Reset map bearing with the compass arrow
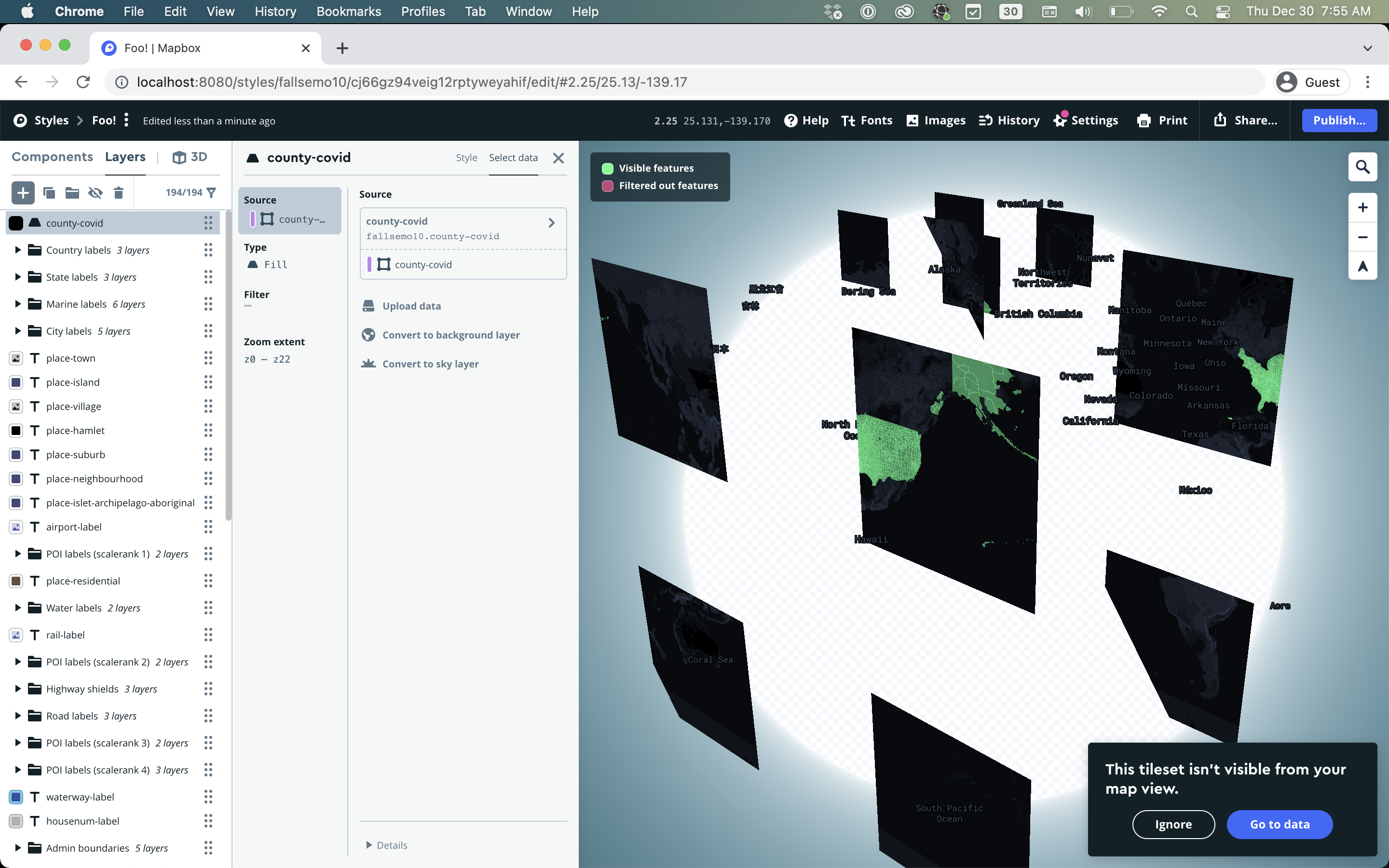Screen dimensions: 1389x868 coord(1363,266)
